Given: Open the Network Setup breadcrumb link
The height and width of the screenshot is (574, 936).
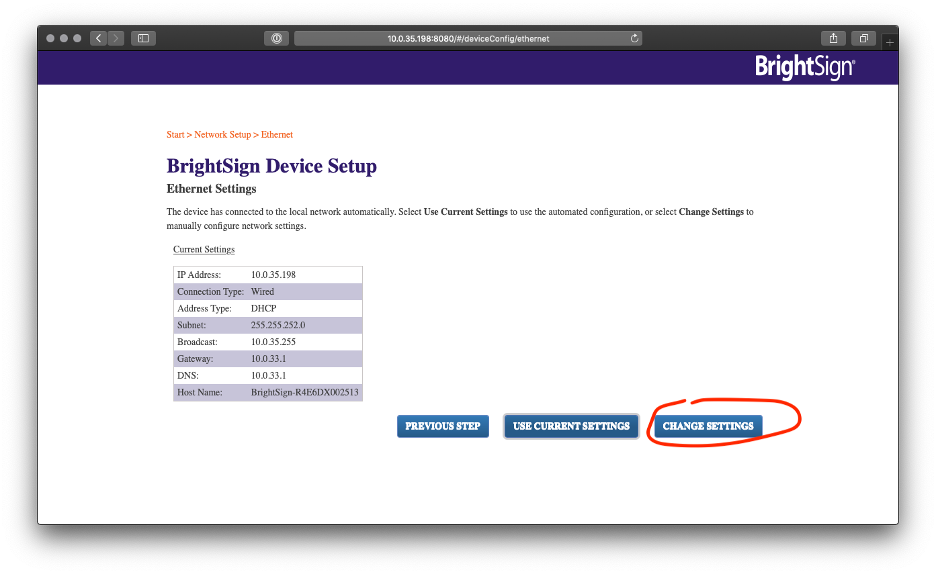Looking at the screenshot, I should coord(223,135).
